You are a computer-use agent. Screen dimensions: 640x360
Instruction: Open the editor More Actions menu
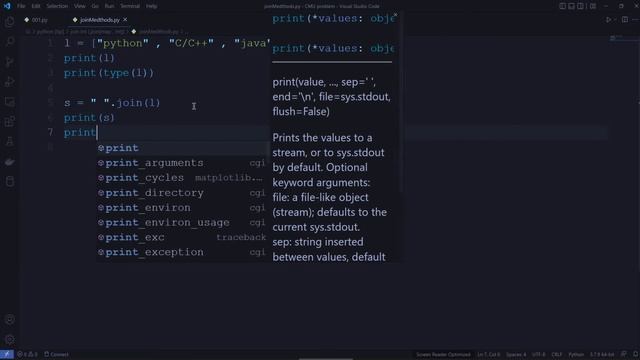(636, 20)
